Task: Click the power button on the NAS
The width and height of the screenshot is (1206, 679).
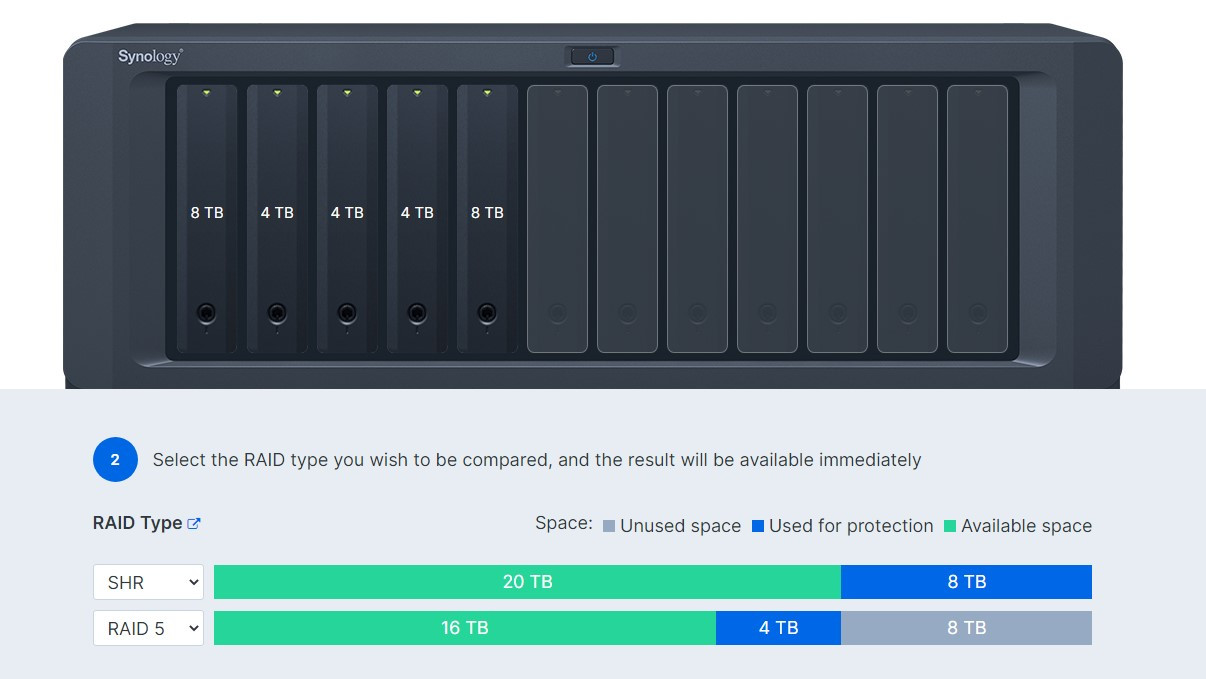Action: 592,57
